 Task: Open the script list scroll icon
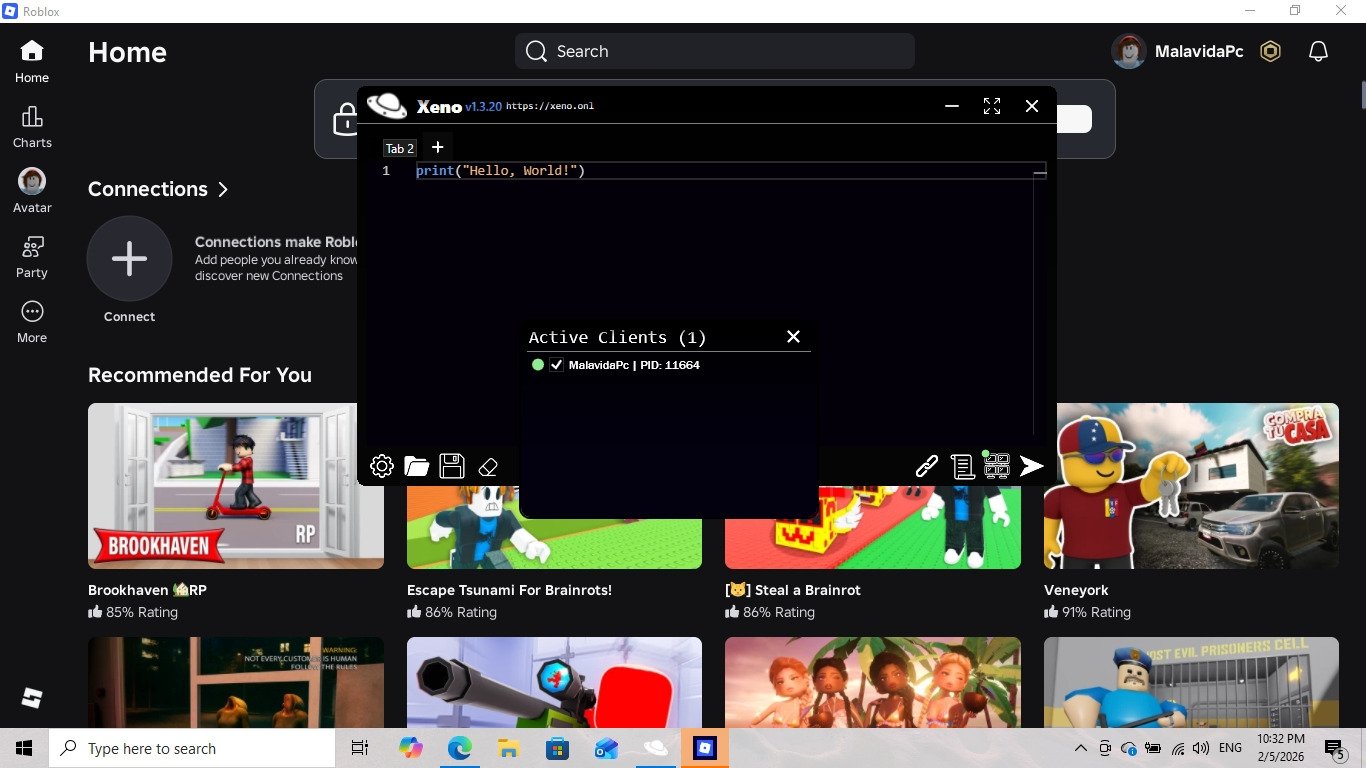pyautogui.click(x=962, y=466)
